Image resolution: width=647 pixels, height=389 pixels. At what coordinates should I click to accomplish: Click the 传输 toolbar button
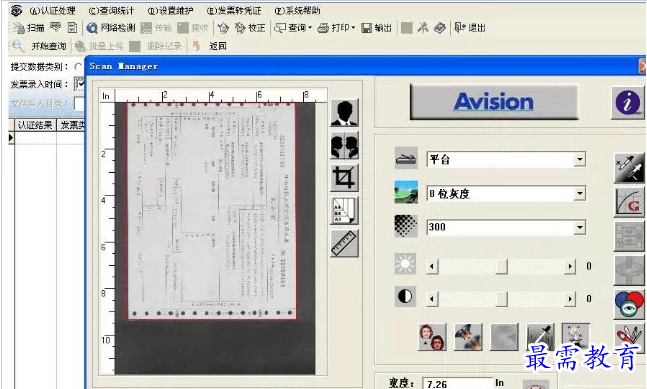click(x=156, y=28)
